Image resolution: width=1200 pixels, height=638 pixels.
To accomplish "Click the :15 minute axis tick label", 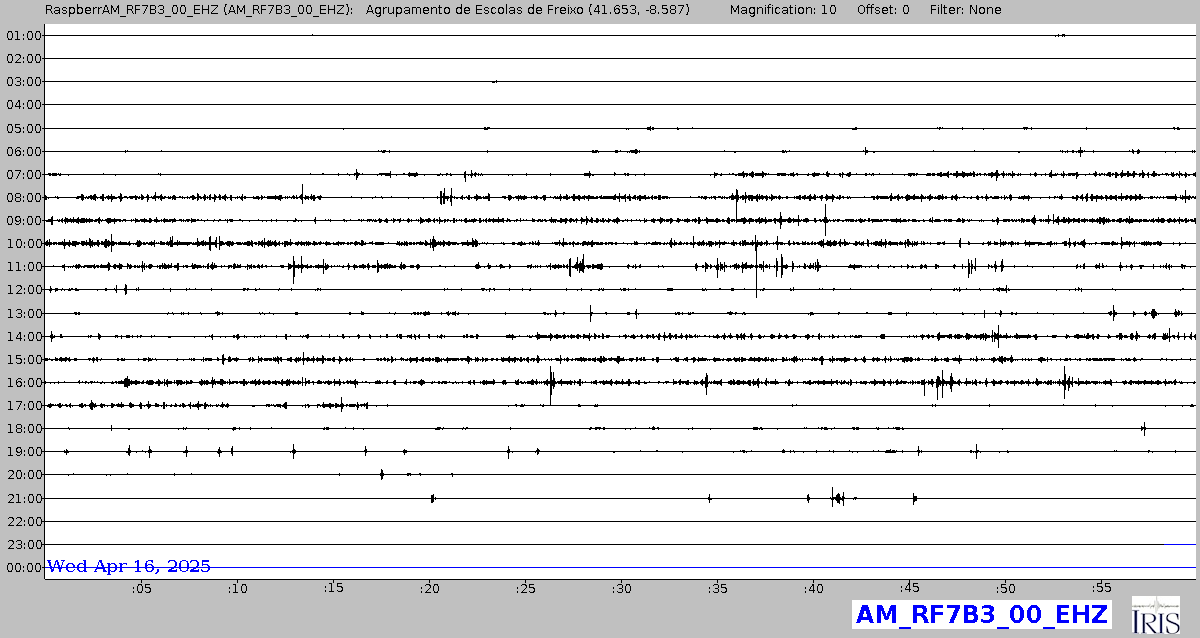I will 333,589.
